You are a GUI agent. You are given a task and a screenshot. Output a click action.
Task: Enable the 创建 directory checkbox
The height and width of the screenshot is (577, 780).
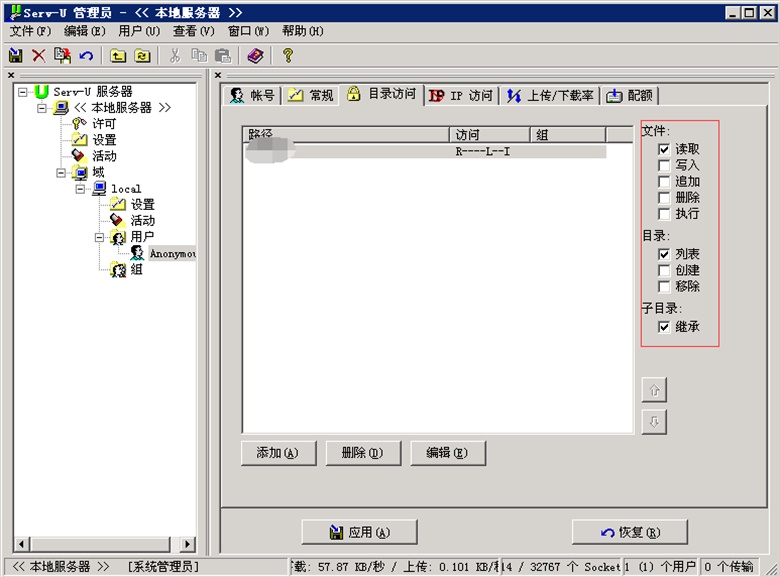[x=664, y=270]
